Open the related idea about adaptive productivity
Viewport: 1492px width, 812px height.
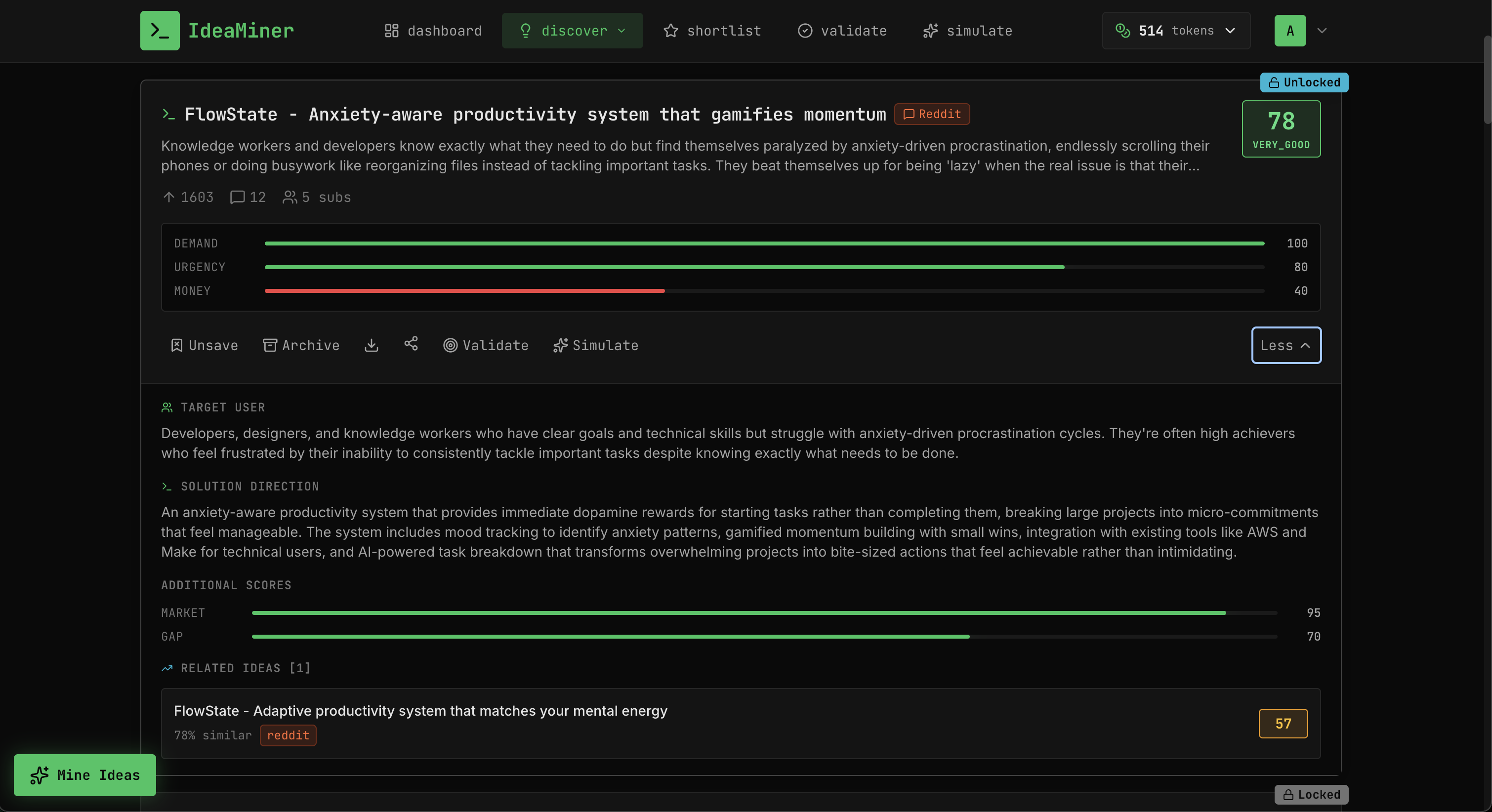tap(420, 711)
